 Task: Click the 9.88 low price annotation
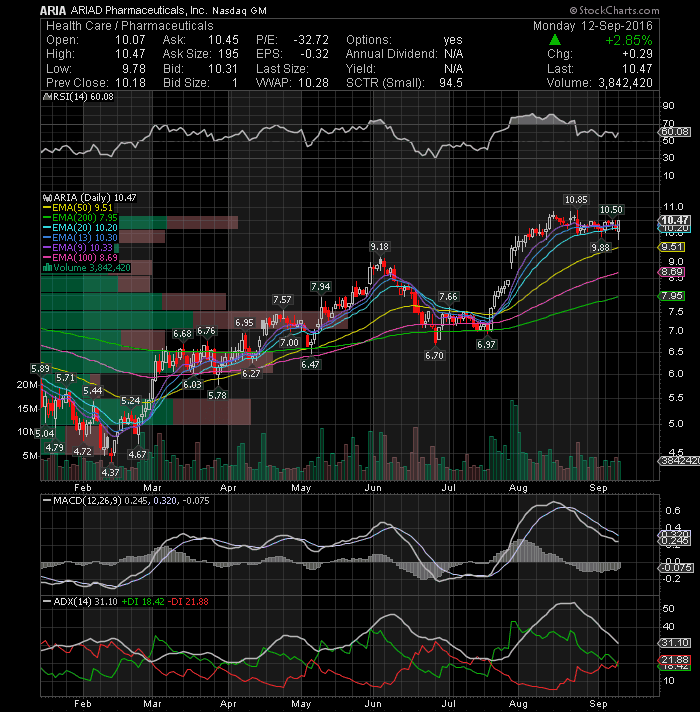click(x=600, y=247)
